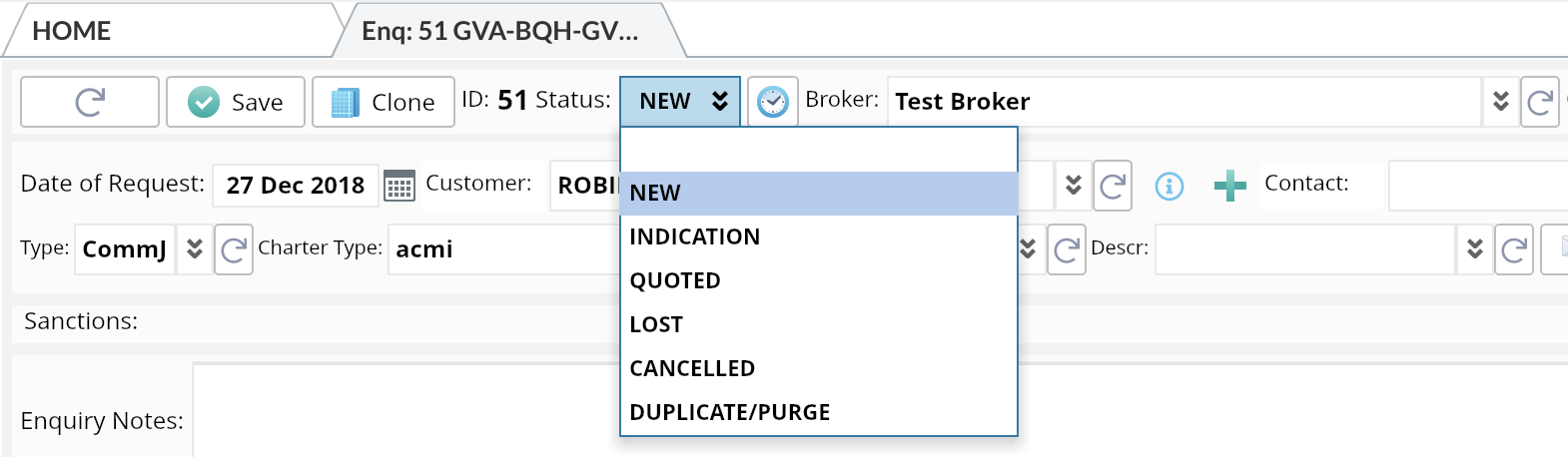Click the blue info icon beside Customer
Viewport: 1568px width, 457px height.
point(1169,186)
